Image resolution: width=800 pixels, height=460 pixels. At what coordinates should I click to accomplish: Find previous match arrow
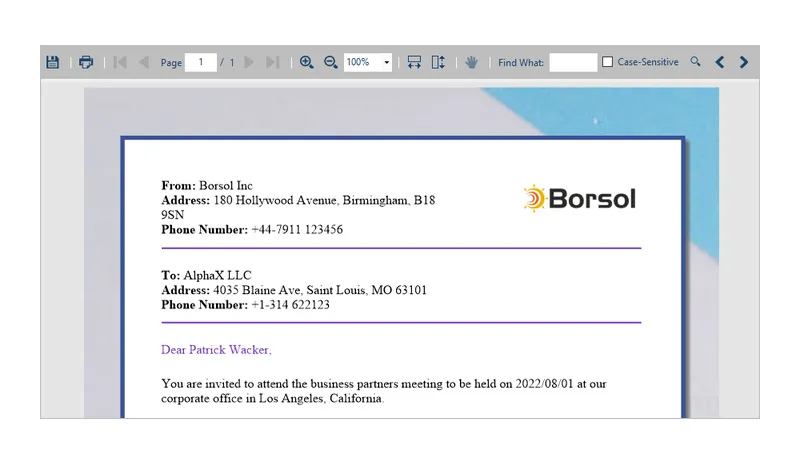point(720,62)
